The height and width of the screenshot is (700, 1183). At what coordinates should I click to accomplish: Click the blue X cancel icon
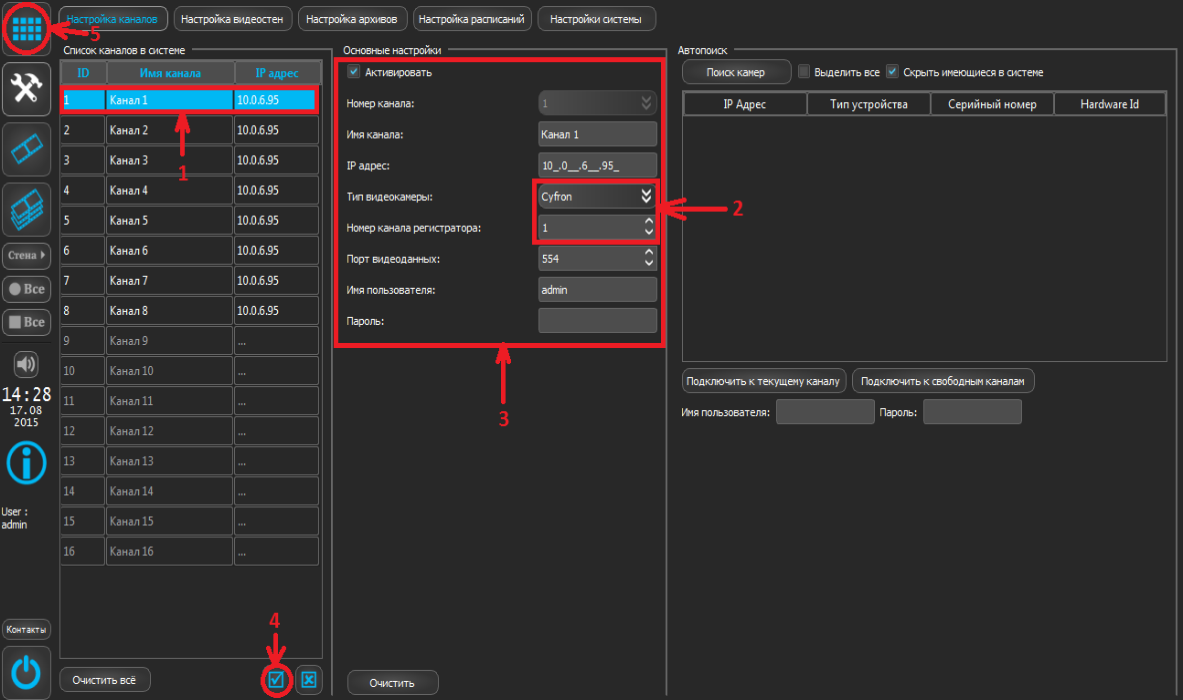[309, 680]
